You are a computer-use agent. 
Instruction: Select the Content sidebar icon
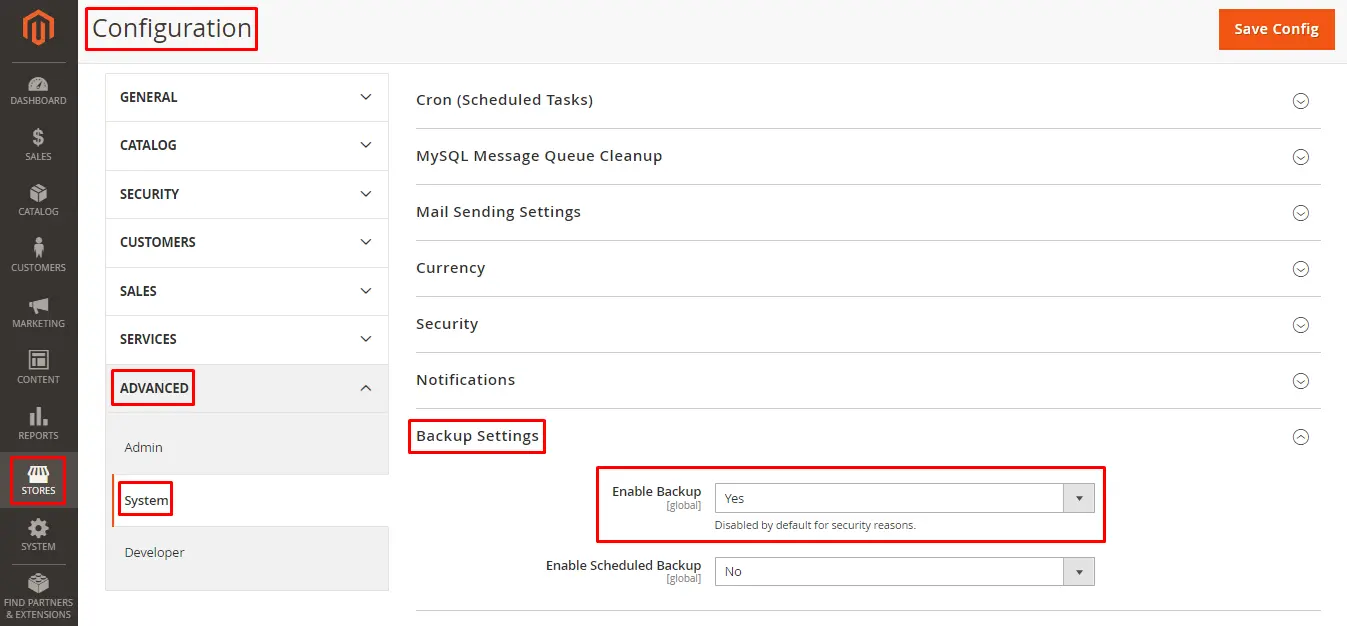[38, 366]
